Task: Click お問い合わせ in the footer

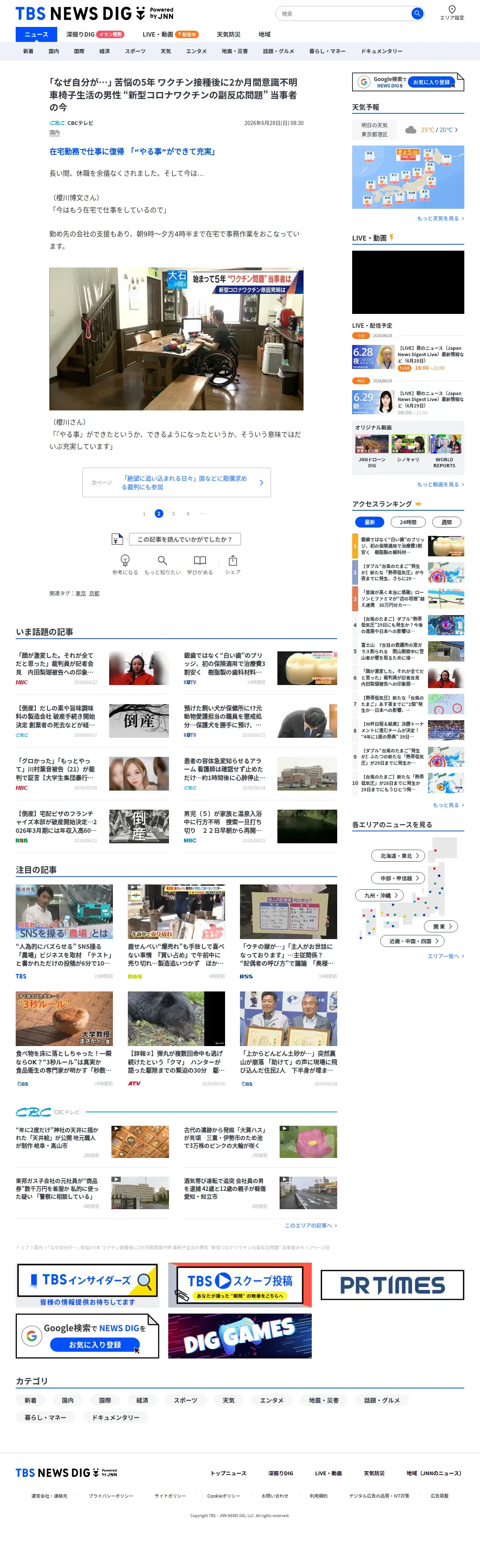Action: (x=275, y=1495)
